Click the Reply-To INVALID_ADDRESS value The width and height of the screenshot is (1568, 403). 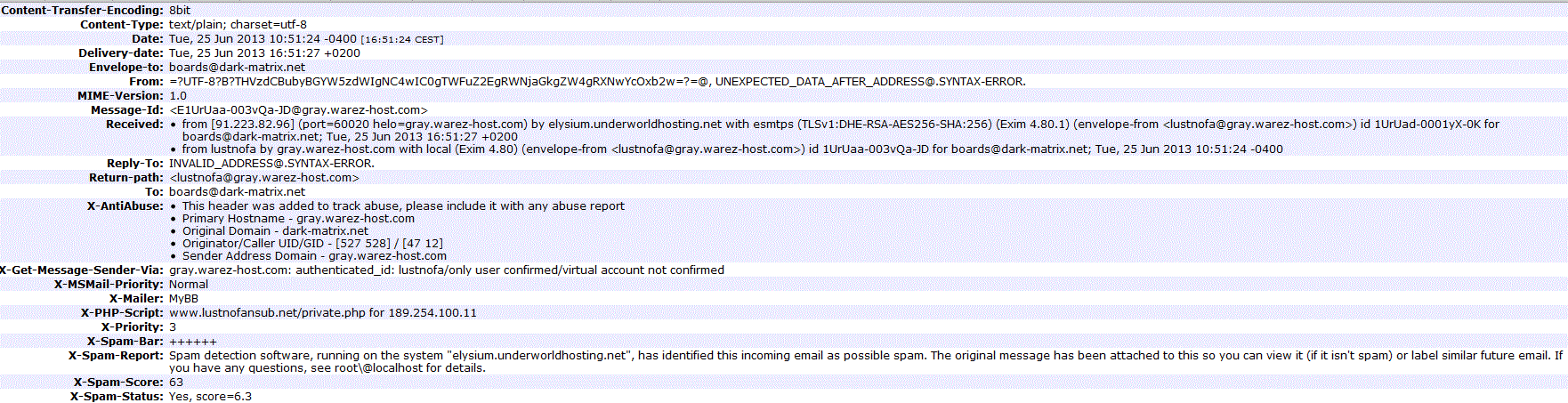tap(271, 164)
